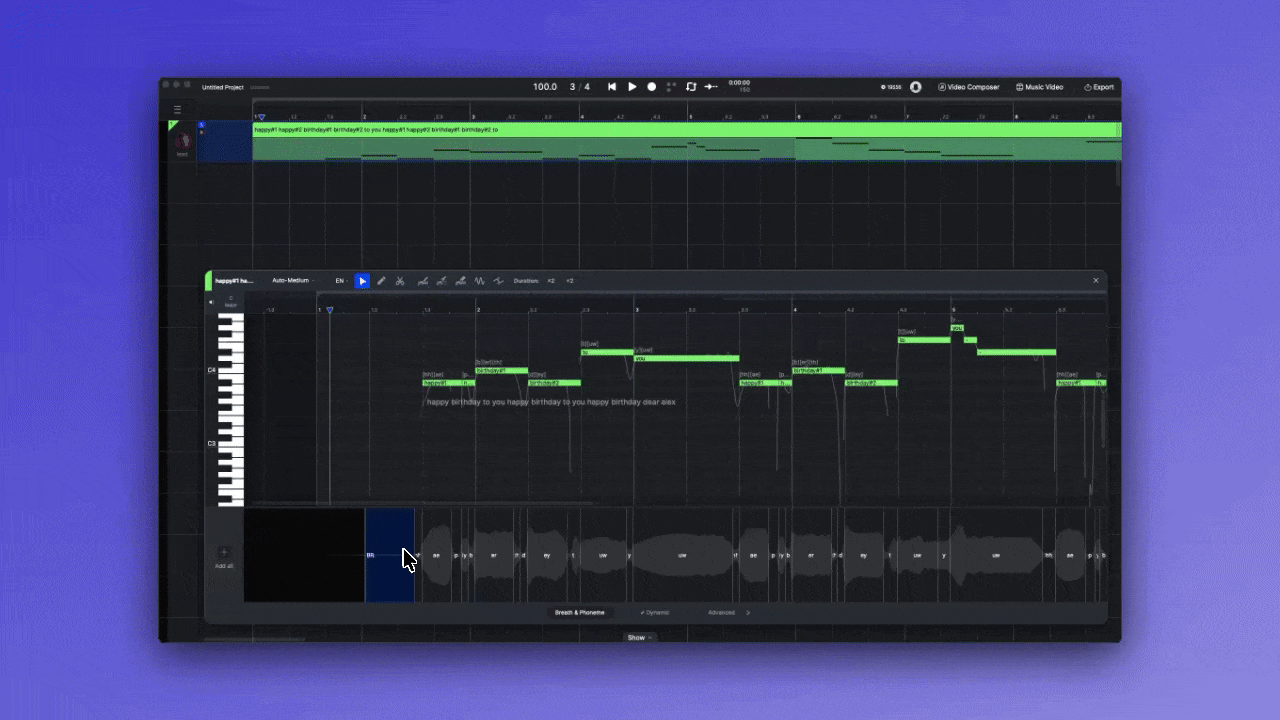Screen dimensions: 1280x720
Task: Select the second pitch curve tool
Action: click(x=441, y=281)
